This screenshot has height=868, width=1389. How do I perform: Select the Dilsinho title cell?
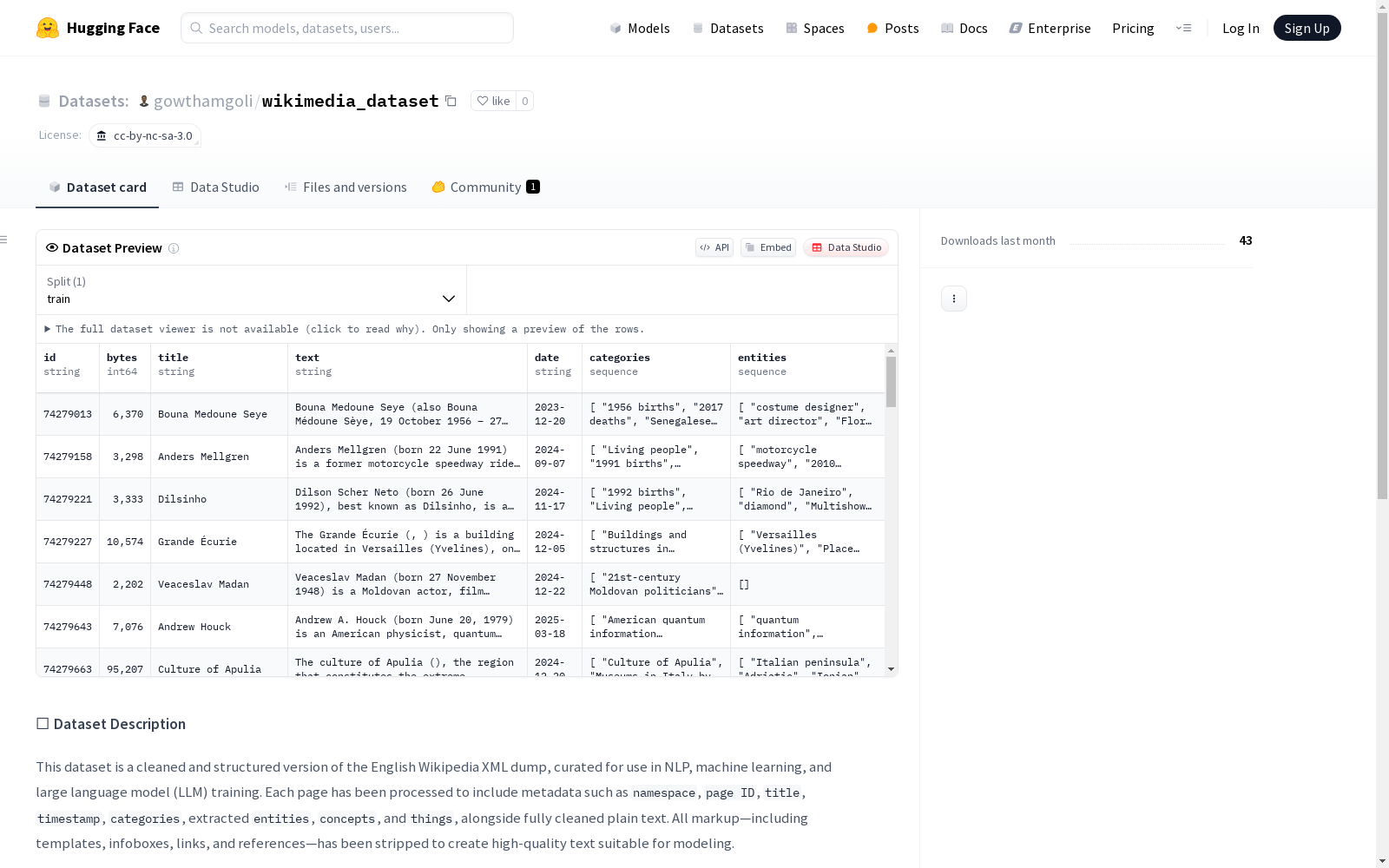(220, 499)
